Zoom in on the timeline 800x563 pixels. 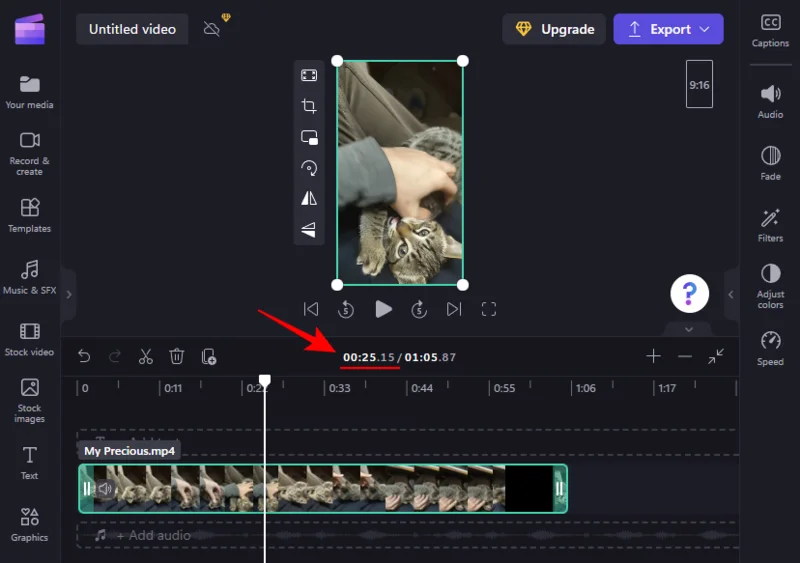pos(654,356)
